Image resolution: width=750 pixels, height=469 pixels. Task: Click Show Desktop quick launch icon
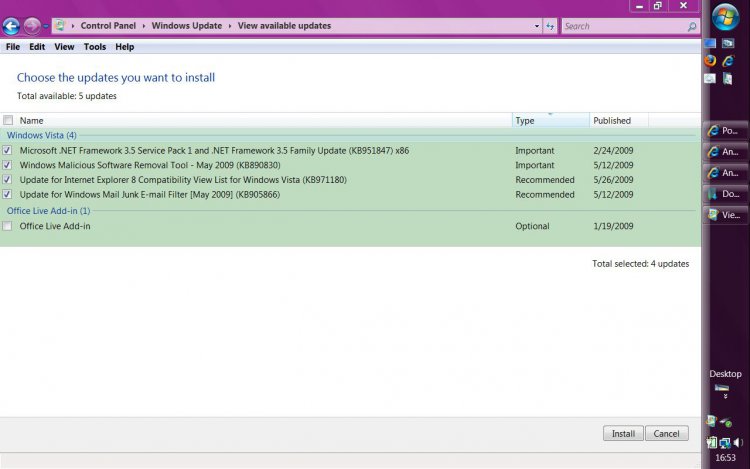(710, 44)
